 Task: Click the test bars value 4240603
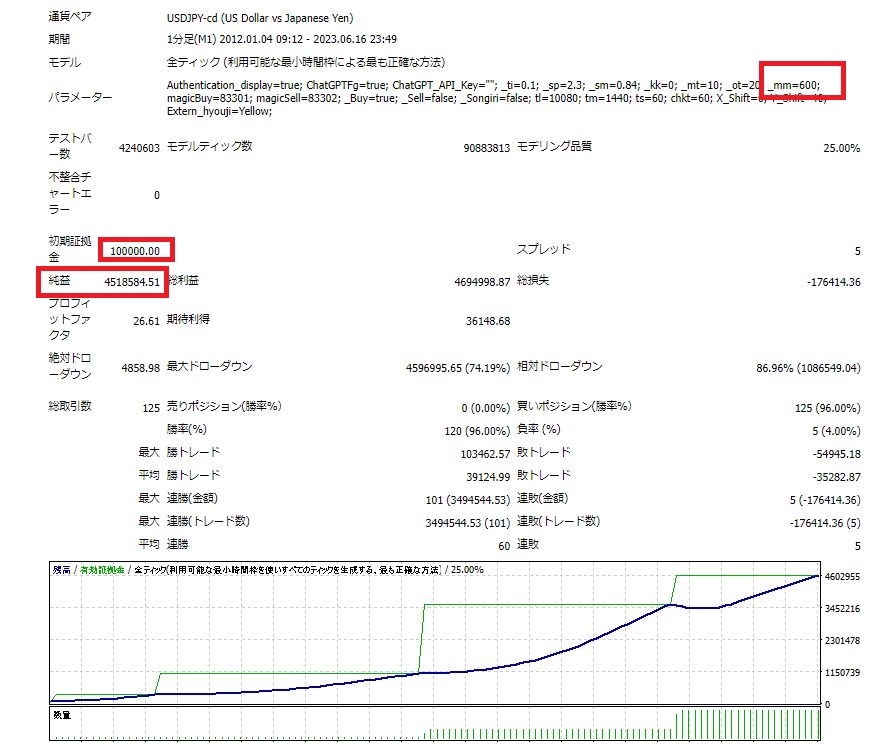tap(139, 148)
